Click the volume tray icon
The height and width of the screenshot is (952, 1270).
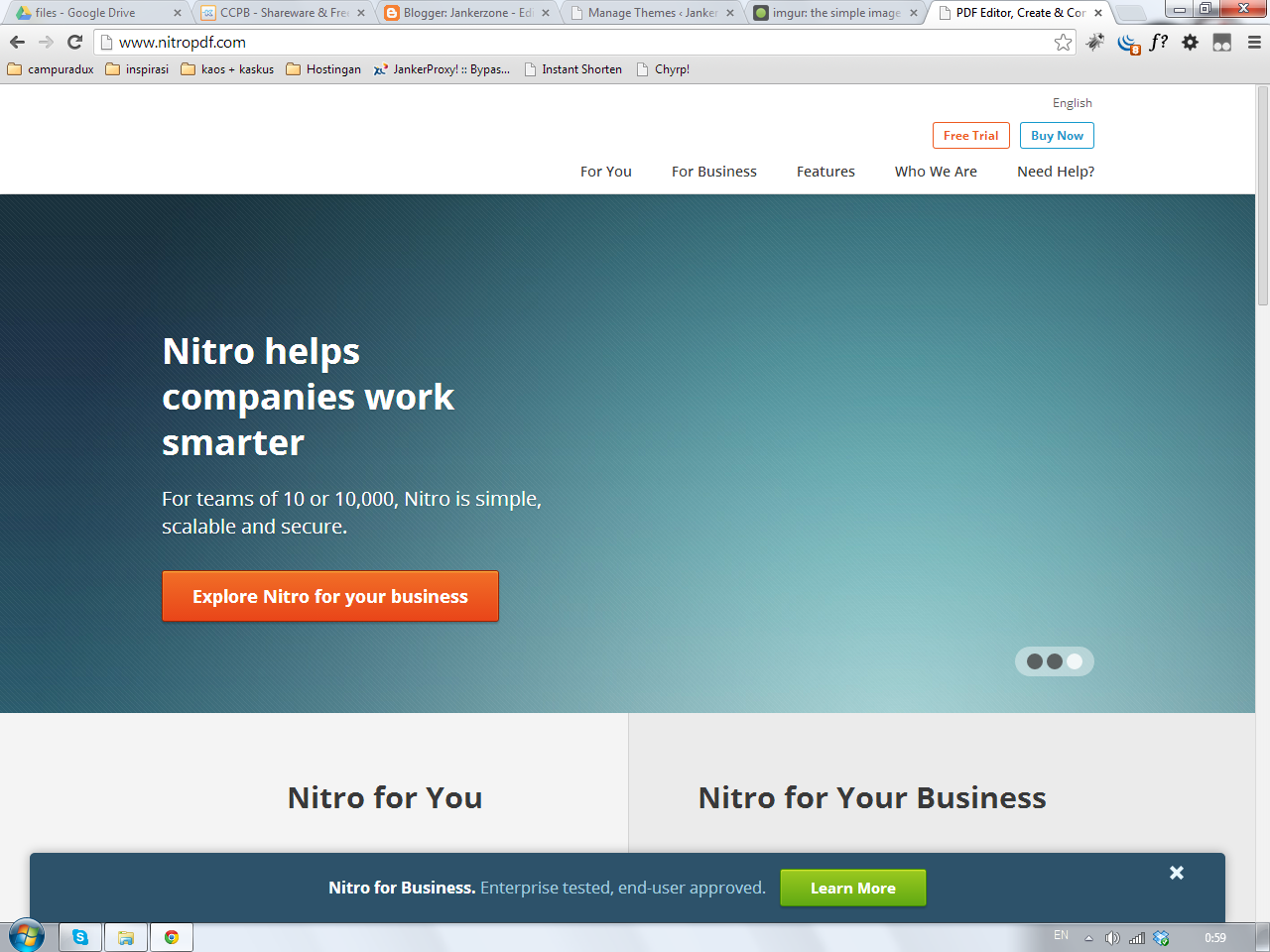(x=1112, y=938)
